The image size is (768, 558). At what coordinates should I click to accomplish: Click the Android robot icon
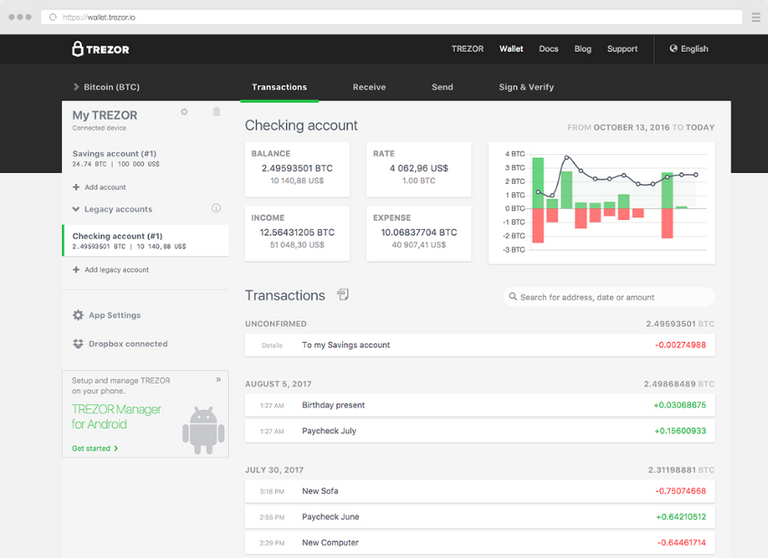coord(203,430)
